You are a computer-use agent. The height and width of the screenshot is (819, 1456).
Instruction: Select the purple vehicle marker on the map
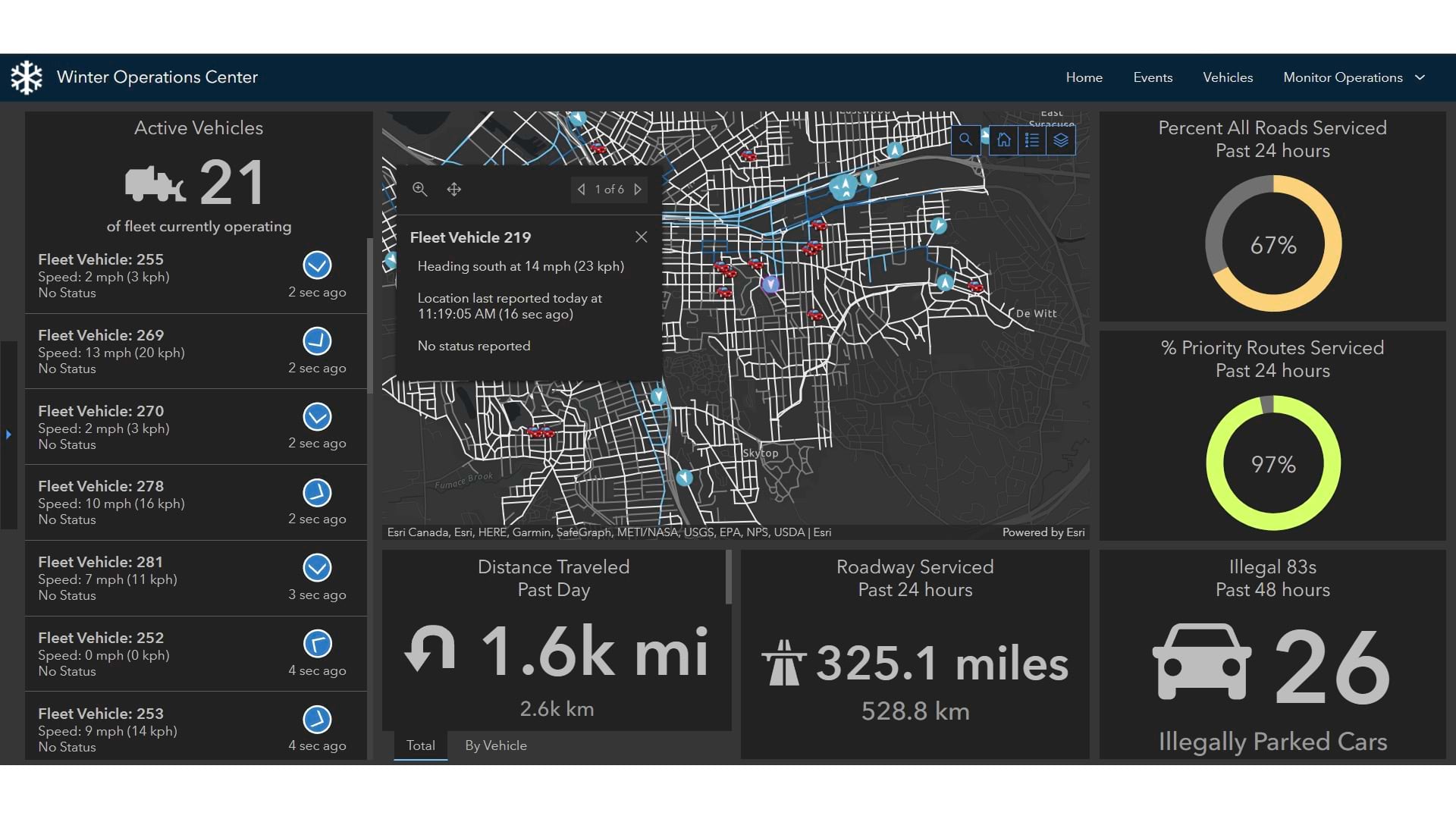pyautogui.click(x=770, y=284)
